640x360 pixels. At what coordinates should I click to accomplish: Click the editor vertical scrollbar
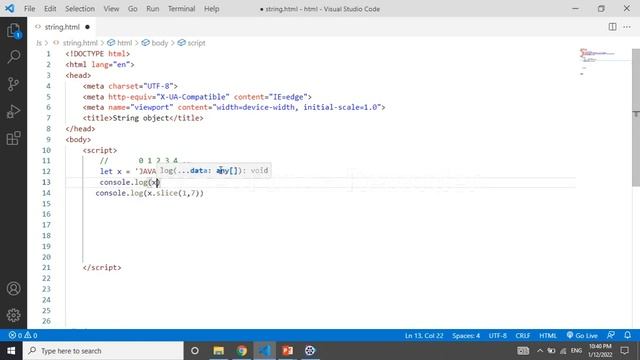tap(636, 118)
